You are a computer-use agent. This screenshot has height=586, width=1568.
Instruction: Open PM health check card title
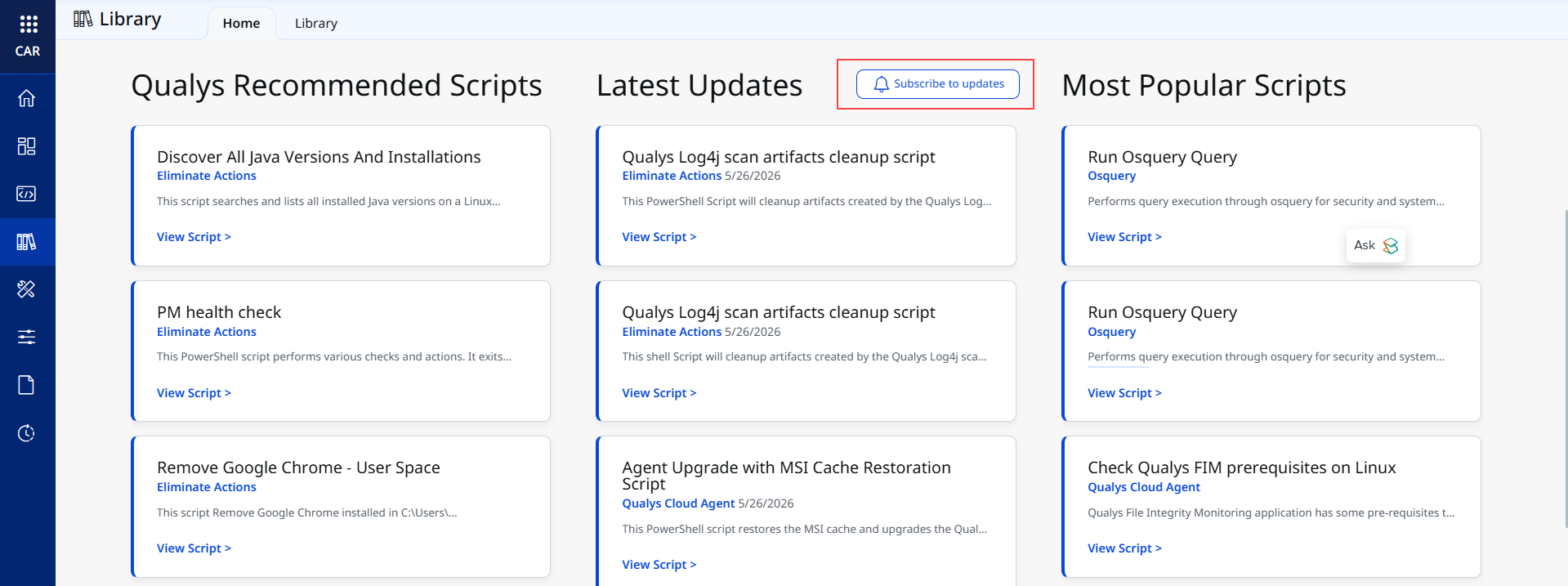pyautogui.click(x=219, y=312)
